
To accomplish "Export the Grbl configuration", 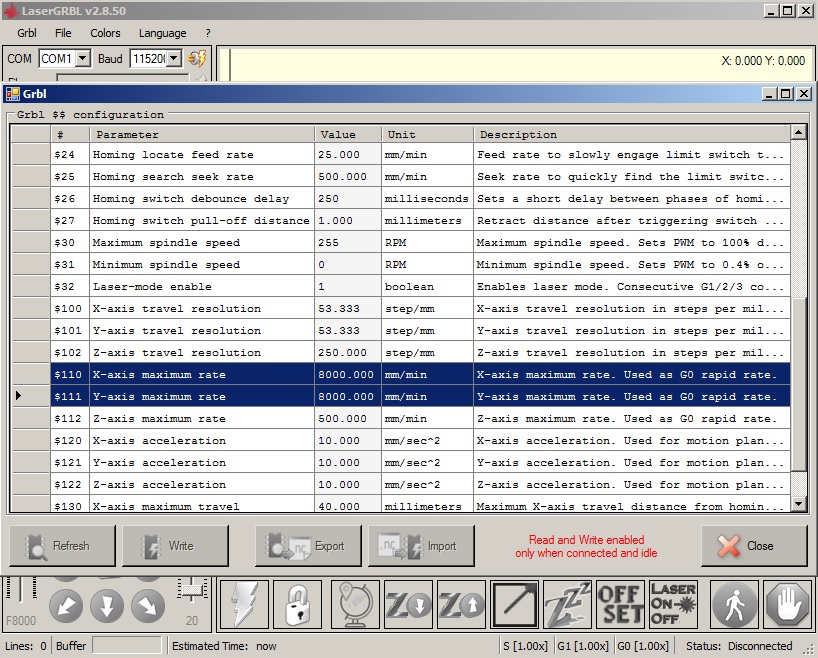I will point(308,546).
